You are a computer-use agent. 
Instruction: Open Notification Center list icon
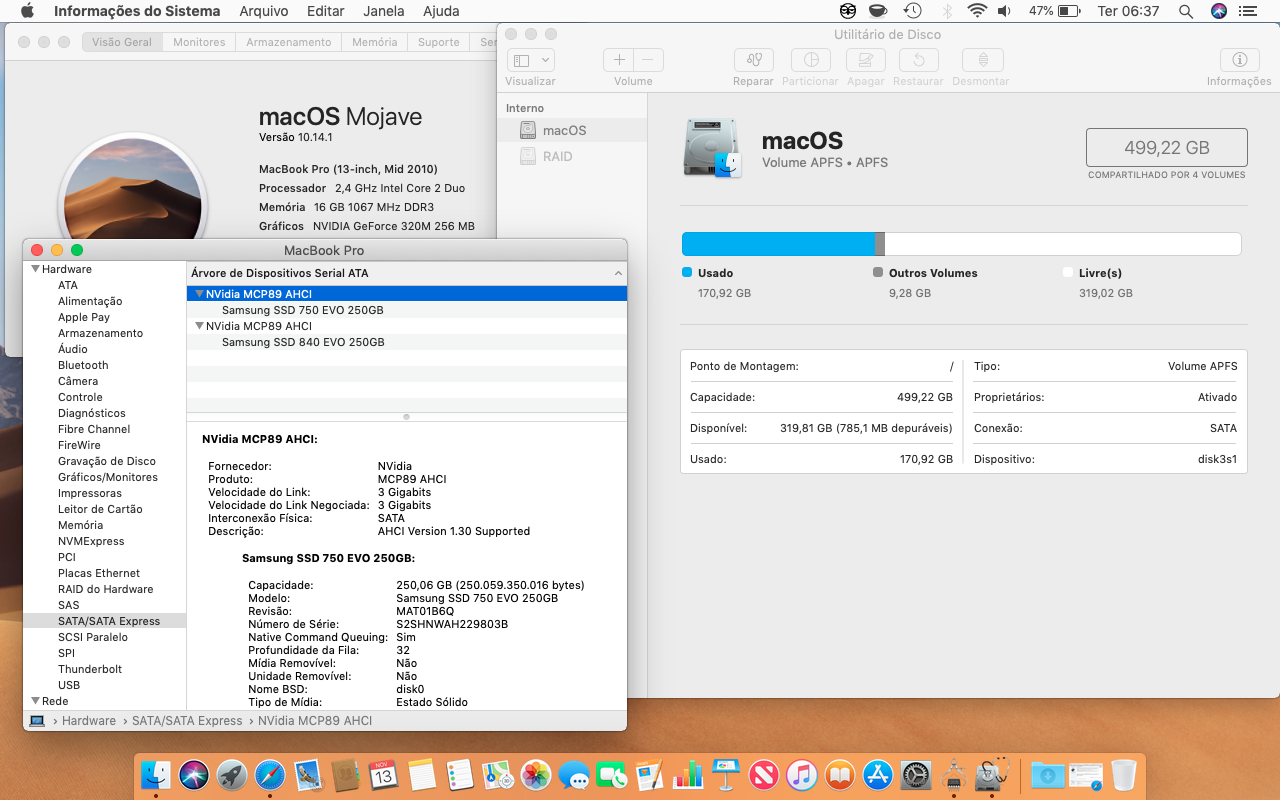pyautogui.click(x=1247, y=11)
